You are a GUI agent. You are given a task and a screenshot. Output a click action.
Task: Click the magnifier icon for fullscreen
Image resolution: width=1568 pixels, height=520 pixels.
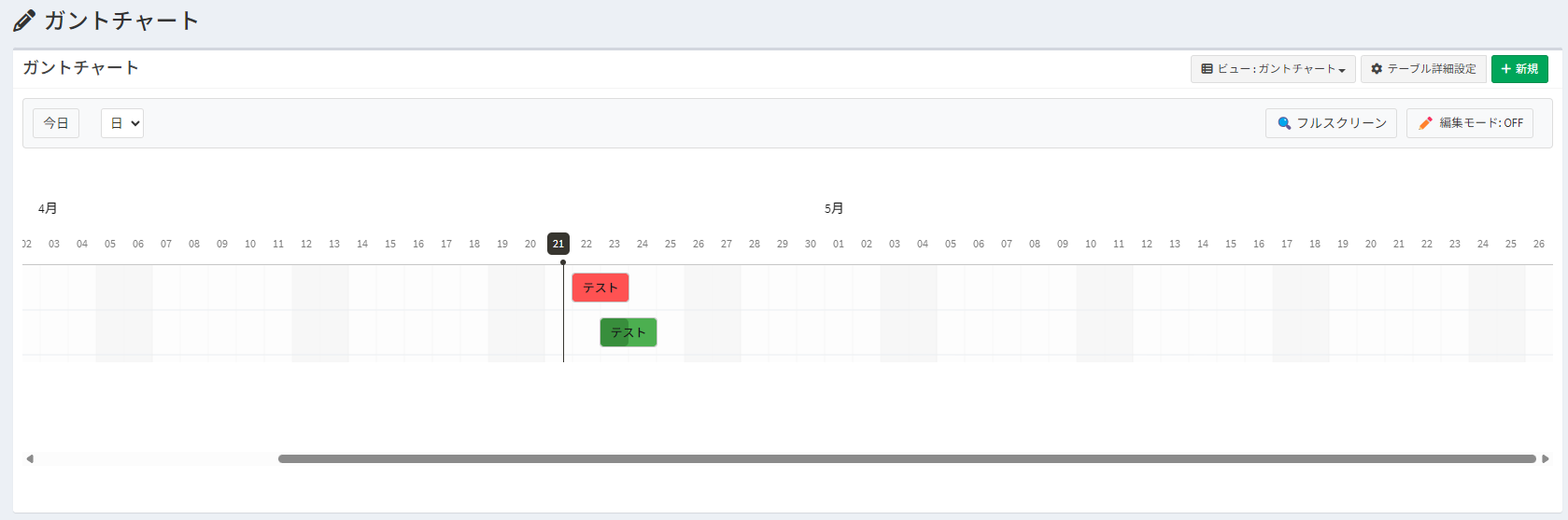[x=1284, y=123]
